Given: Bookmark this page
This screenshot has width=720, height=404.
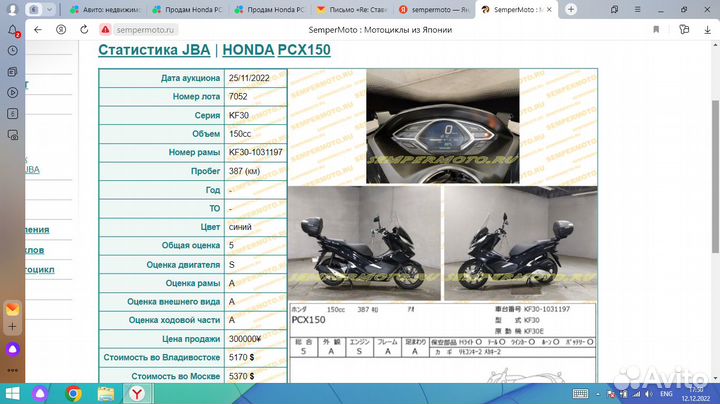Looking at the screenshot, I should [x=656, y=30].
